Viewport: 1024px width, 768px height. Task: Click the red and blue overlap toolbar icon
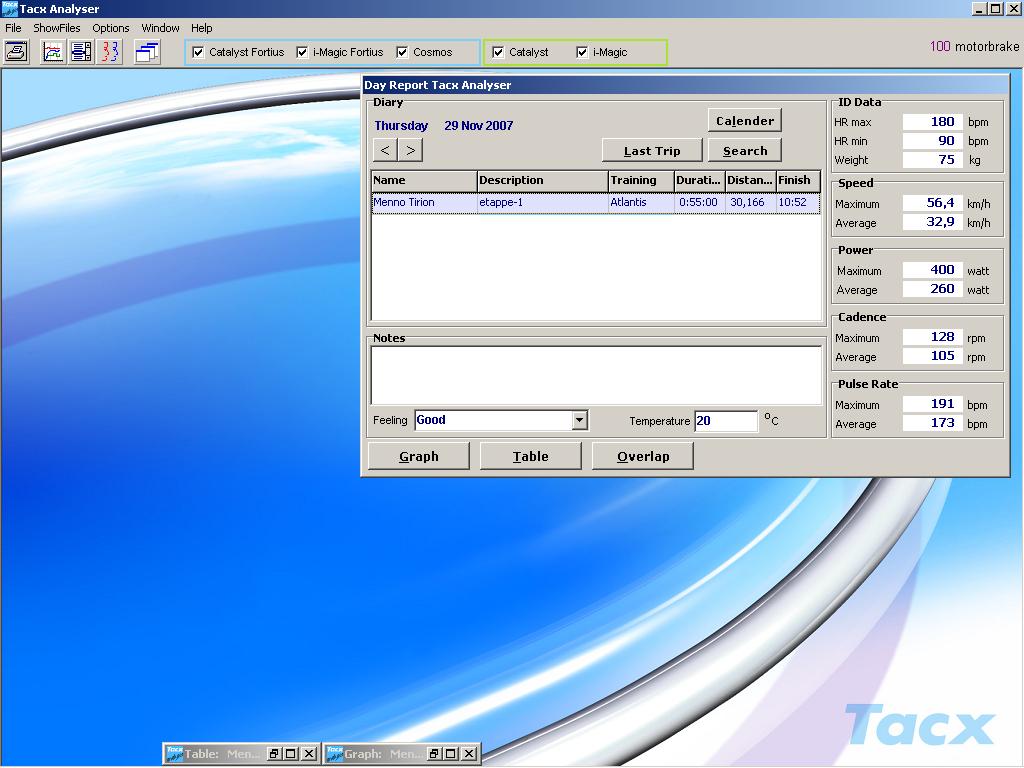pos(109,52)
